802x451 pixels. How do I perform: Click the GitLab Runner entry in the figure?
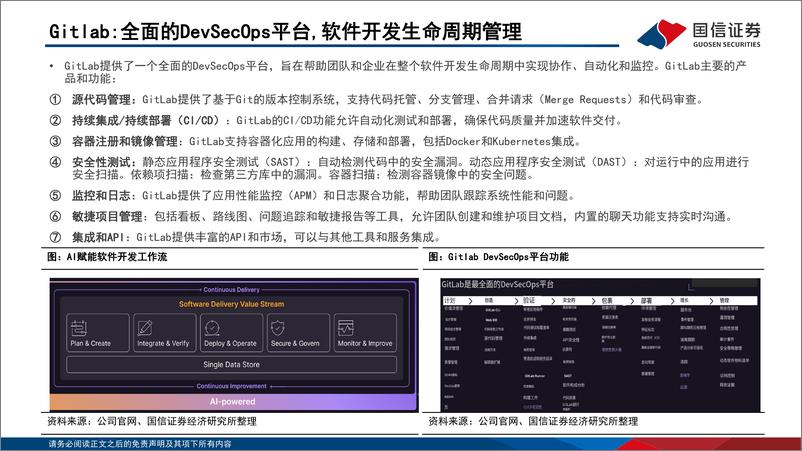pos(535,376)
